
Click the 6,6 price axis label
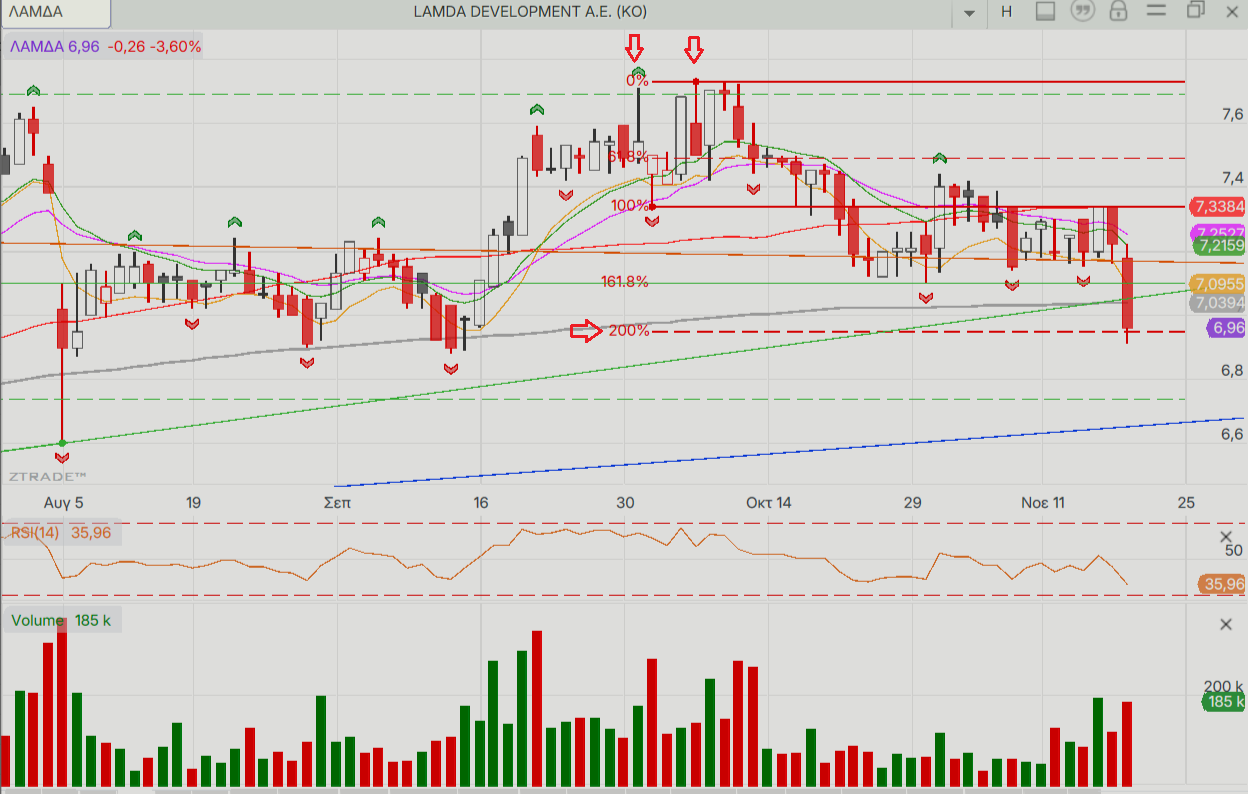1232,434
